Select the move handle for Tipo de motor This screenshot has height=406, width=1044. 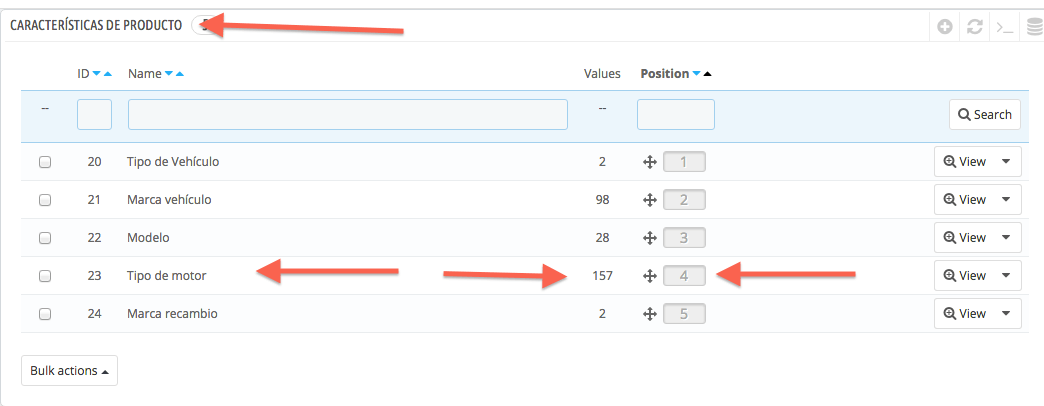pos(649,276)
